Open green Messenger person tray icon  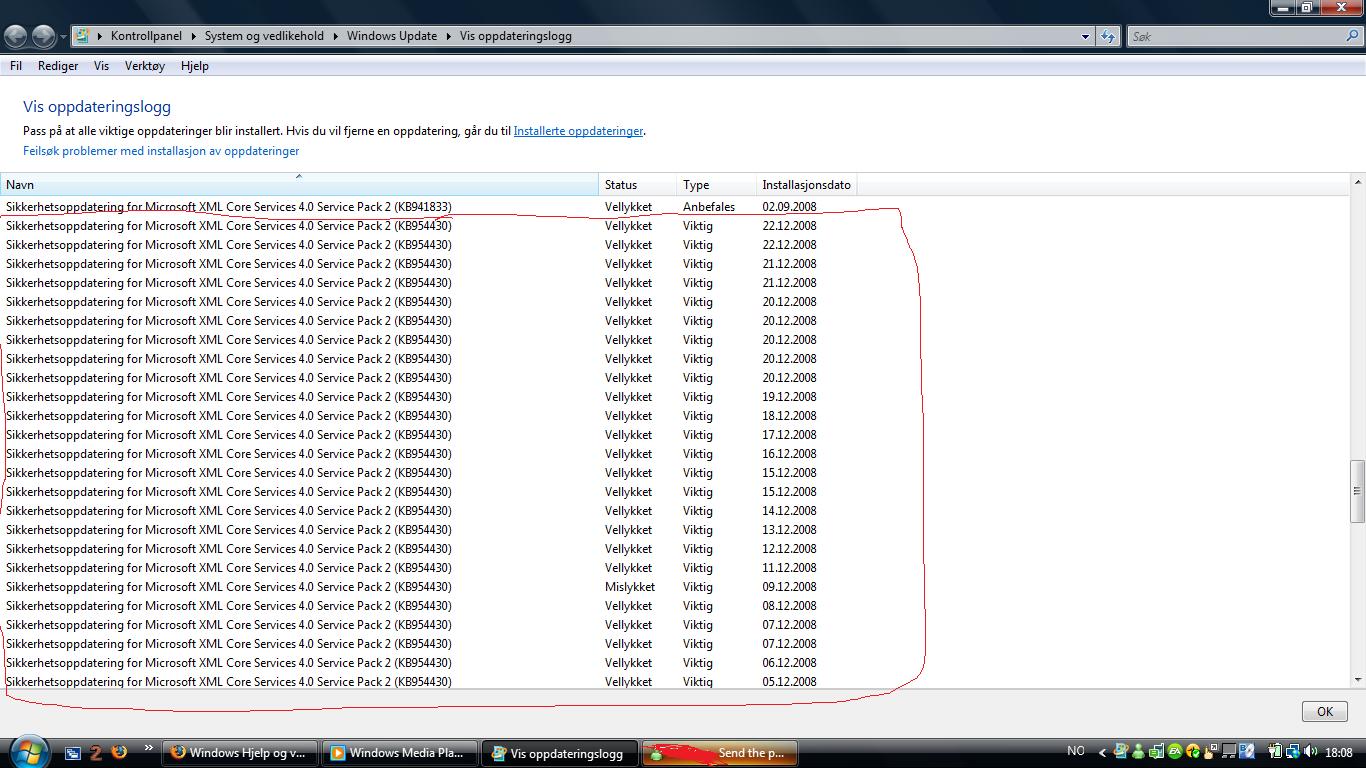coord(1138,751)
